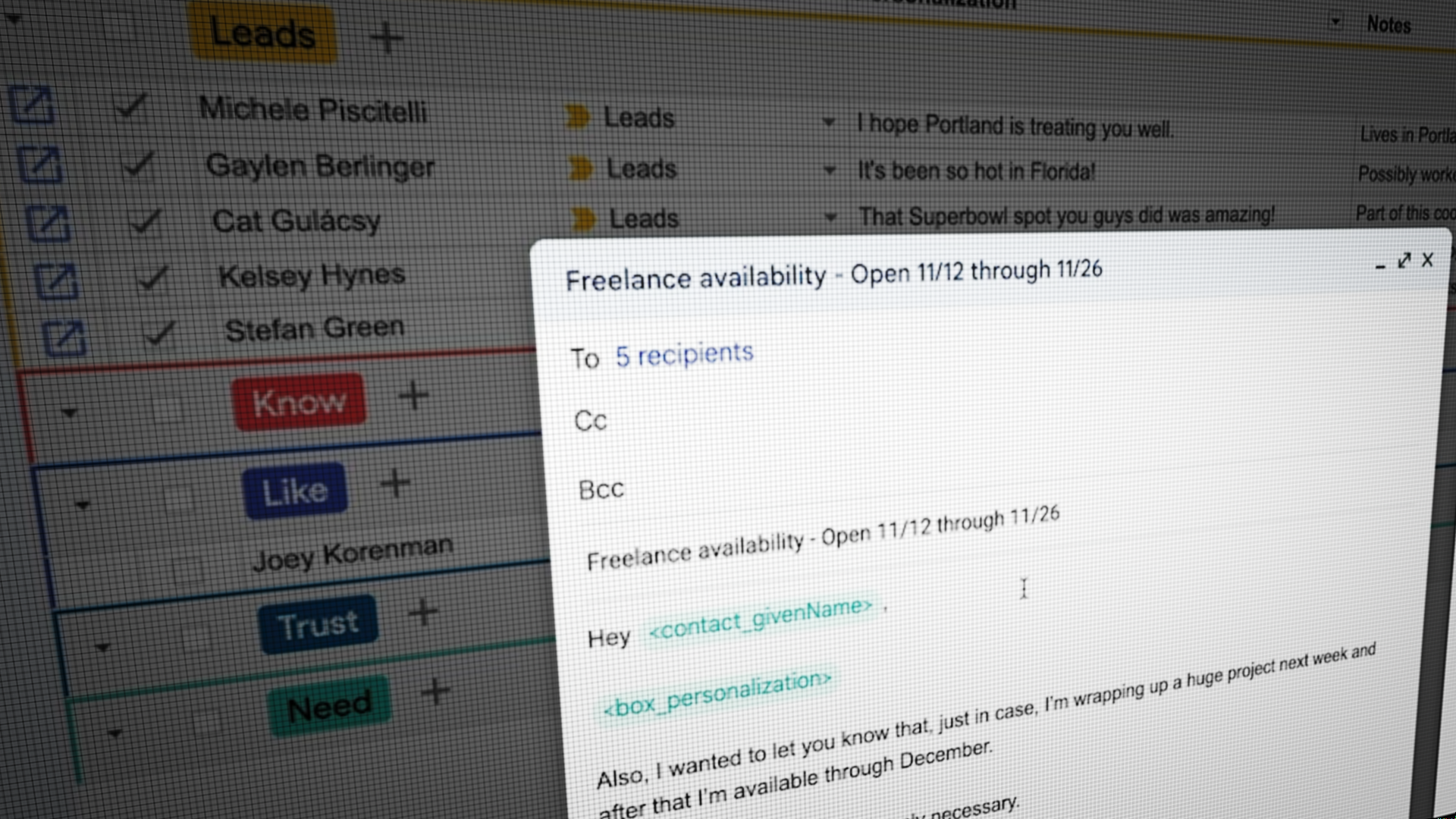Click Cat Gulácsy's Leads stage arrow icon
The width and height of the screenshot is (1456, 819).
(584, 218)
